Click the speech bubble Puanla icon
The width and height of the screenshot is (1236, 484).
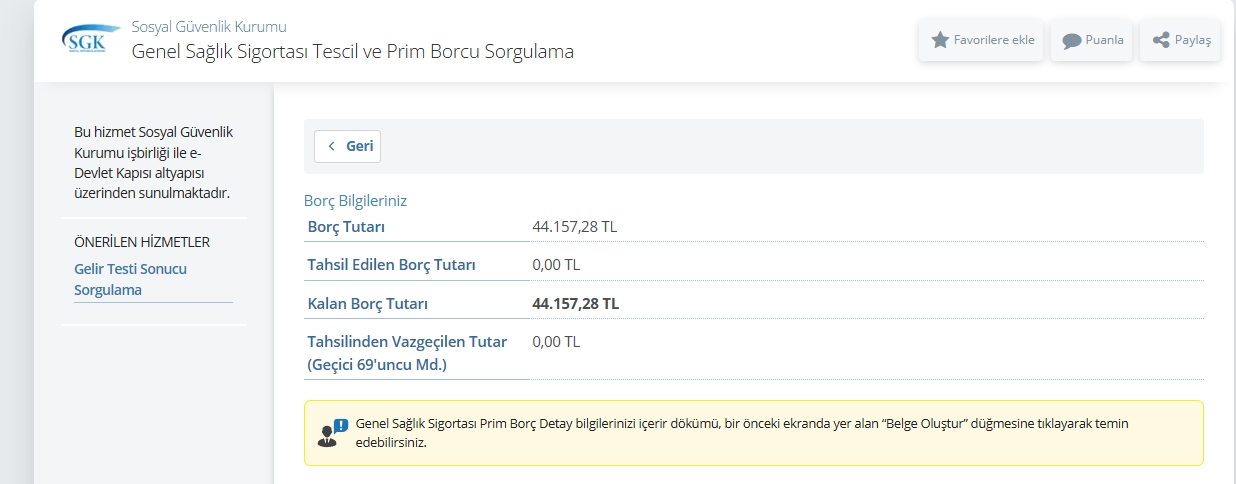point(1072,41)
